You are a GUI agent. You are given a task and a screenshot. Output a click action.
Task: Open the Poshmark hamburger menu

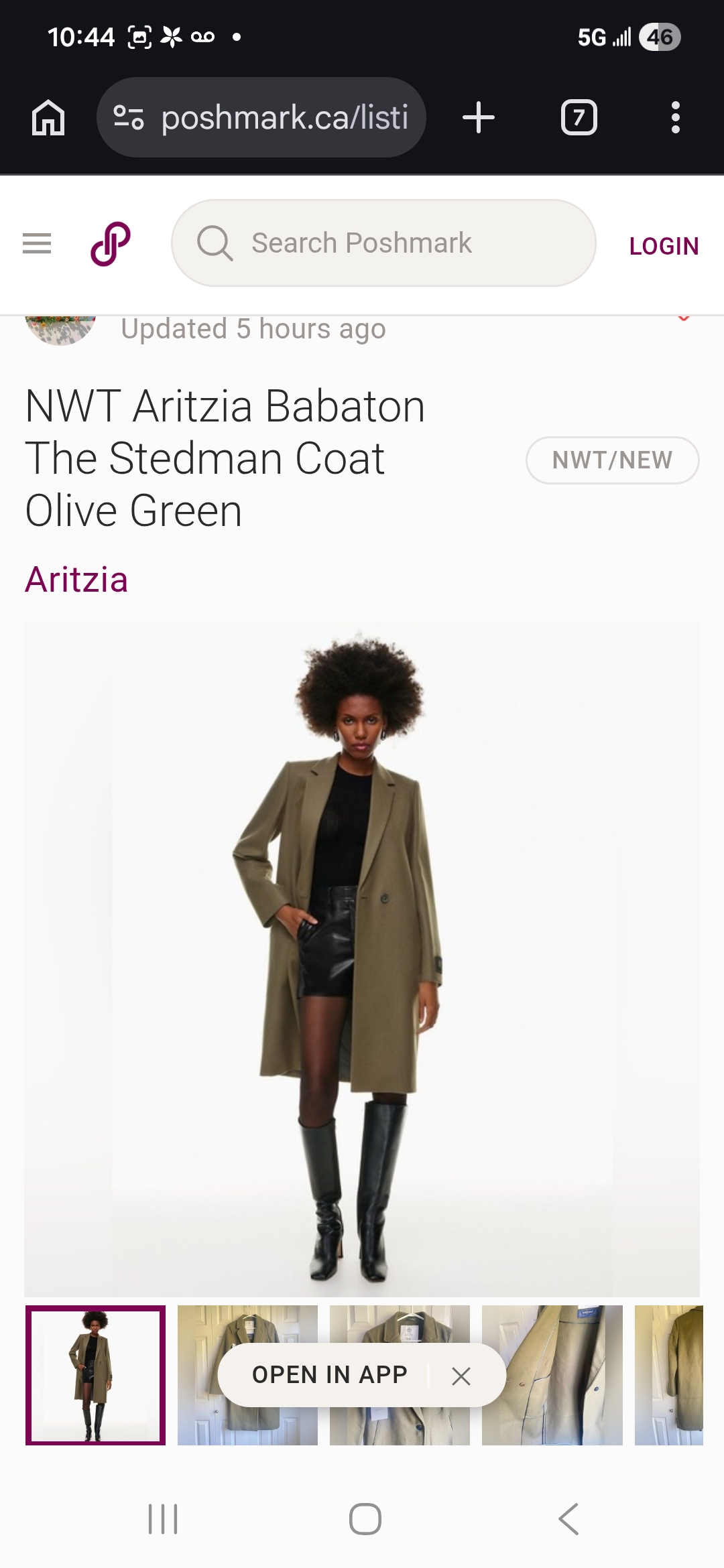coord(37,243)
